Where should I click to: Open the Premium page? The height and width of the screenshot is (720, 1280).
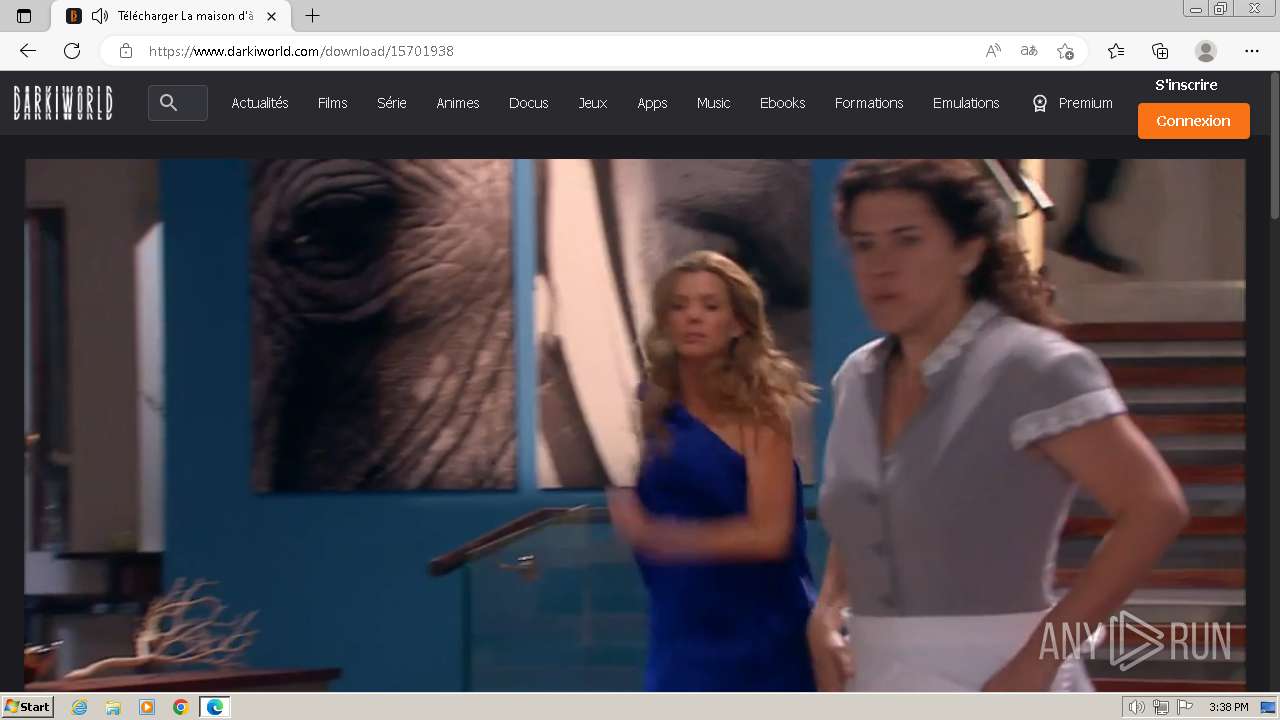1072,103
